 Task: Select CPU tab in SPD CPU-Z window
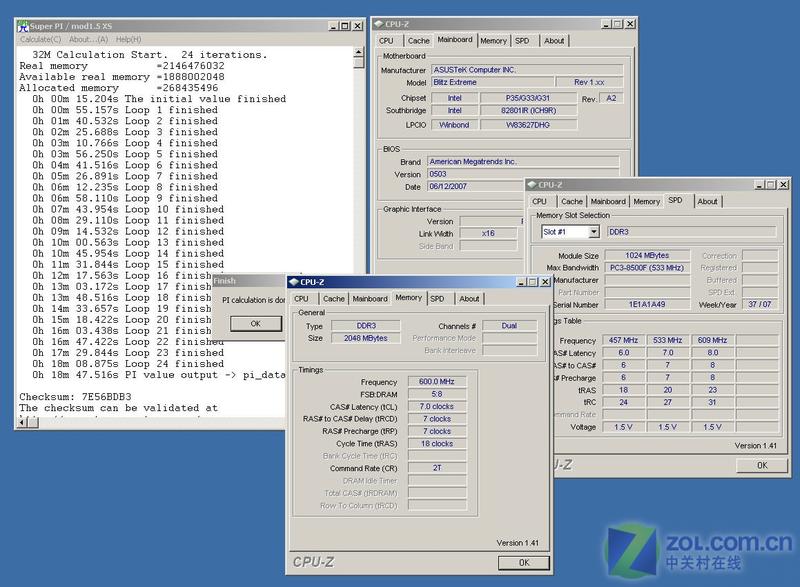(x=539, y=201)
